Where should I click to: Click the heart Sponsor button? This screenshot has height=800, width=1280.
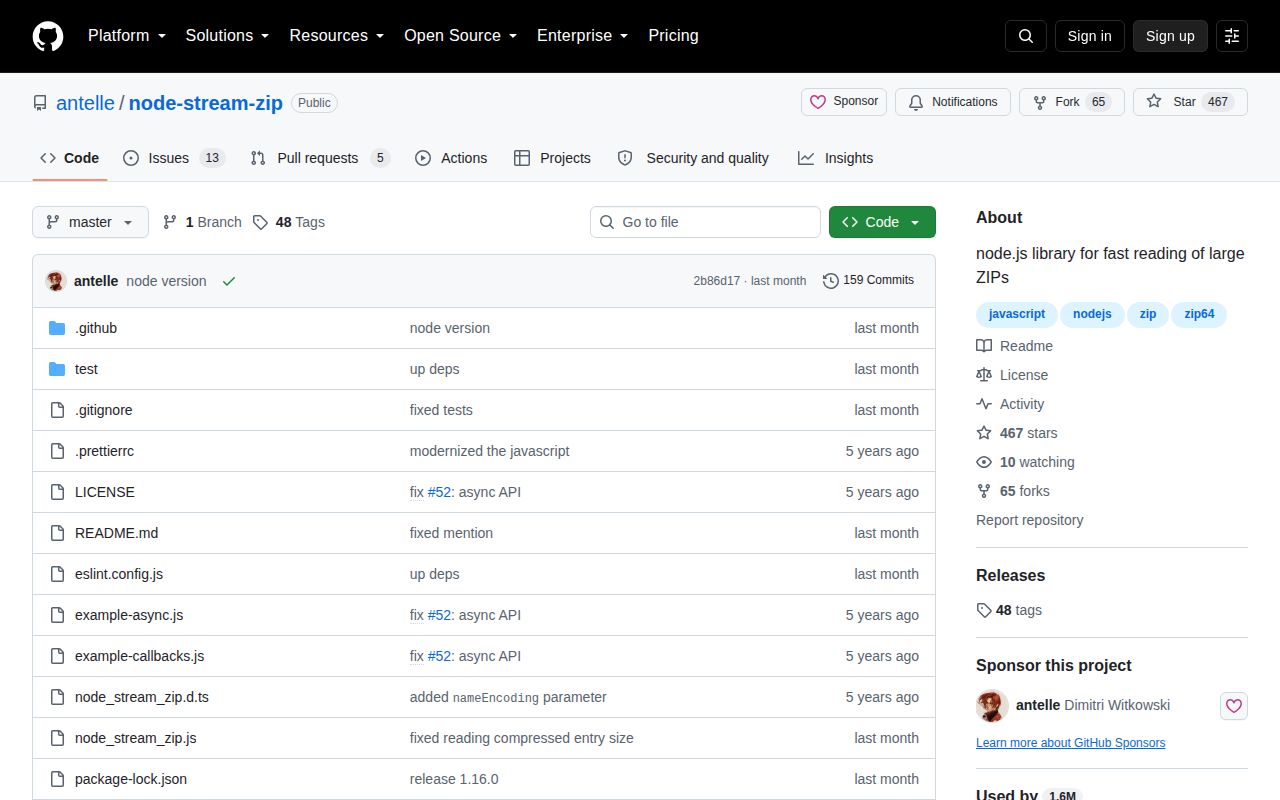tap(844, 102)
